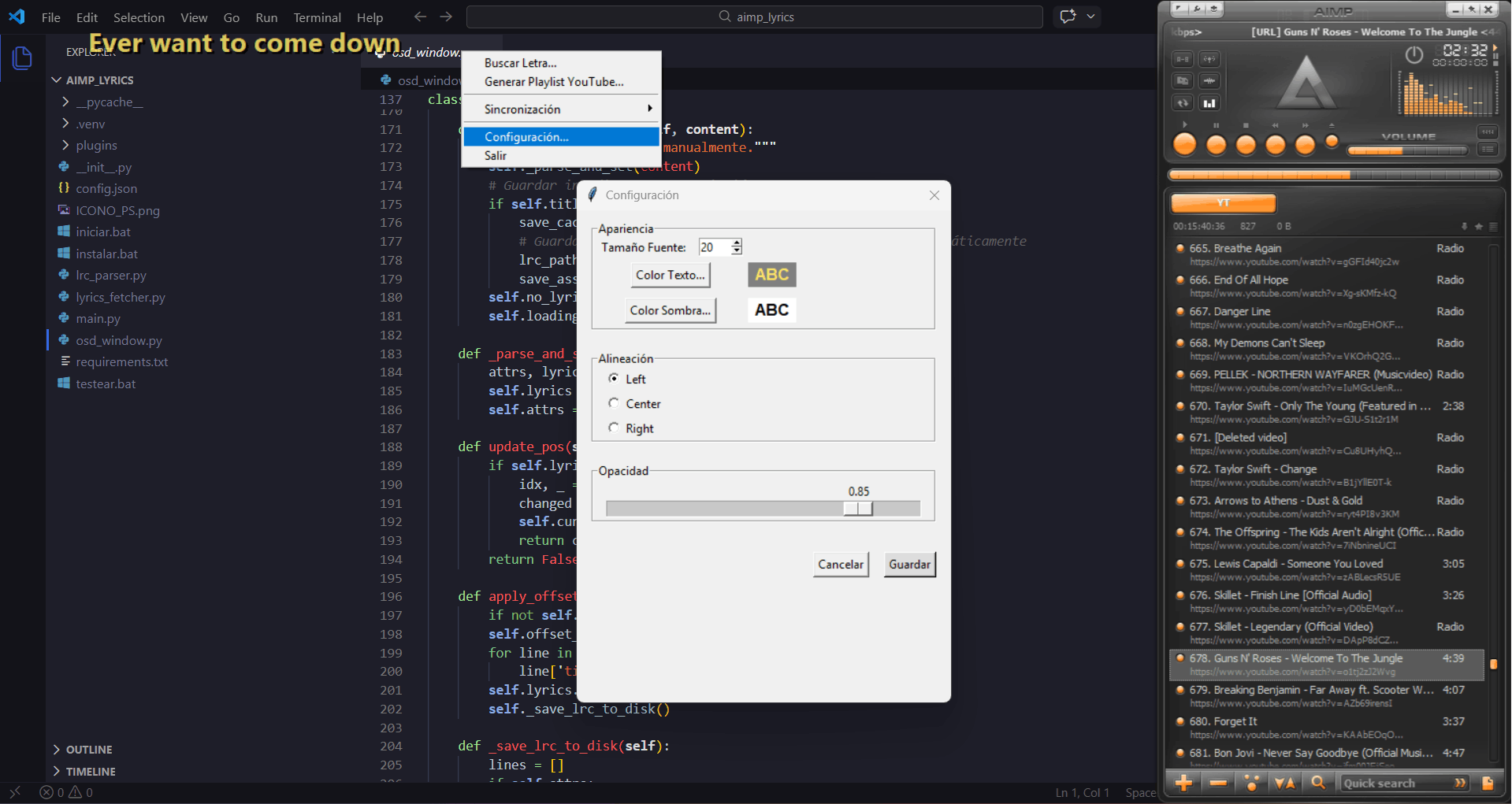Open the playlist sort arrows button
This screenshot has height=804, width=1512.
coord(1284,783)
